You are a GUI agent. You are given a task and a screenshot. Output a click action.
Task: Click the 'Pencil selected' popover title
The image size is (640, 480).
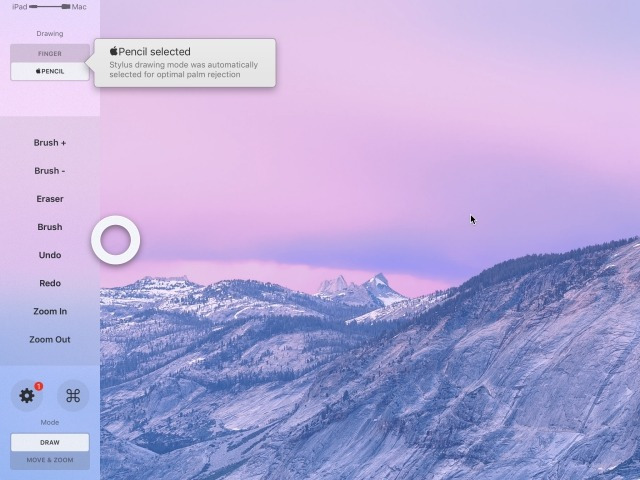tap(150, 51)
